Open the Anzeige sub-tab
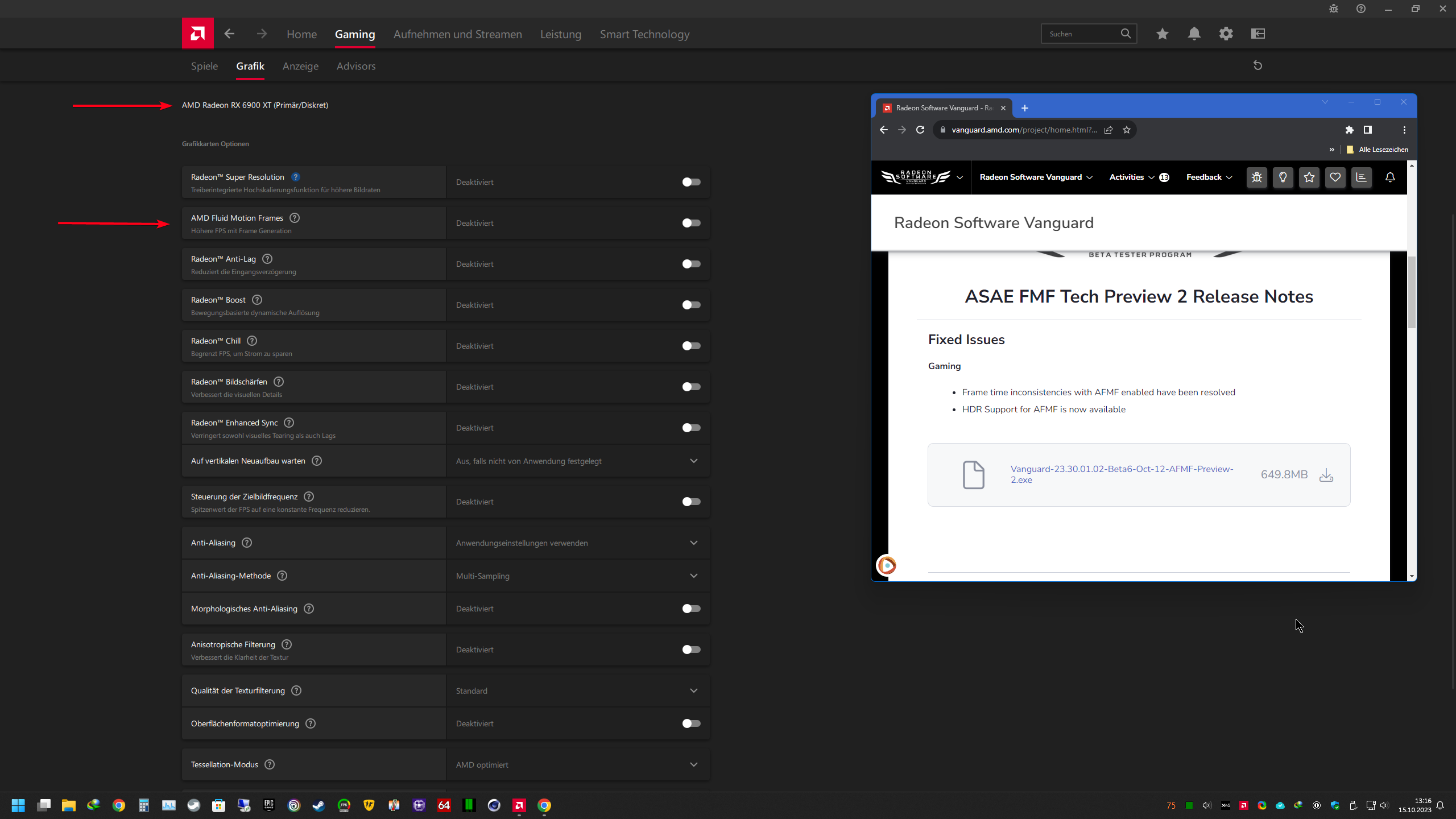The image size is (1456, 819). tap(300, 66)
